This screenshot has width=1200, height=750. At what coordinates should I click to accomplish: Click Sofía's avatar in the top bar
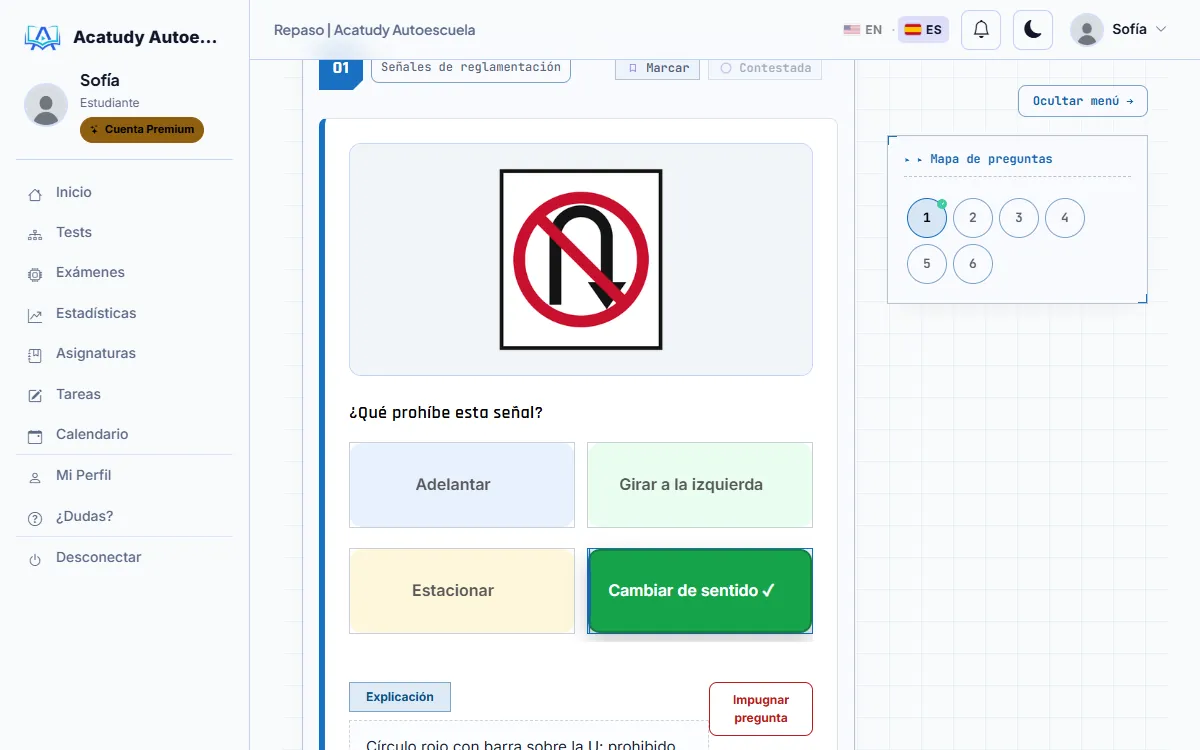[1087, 30]
